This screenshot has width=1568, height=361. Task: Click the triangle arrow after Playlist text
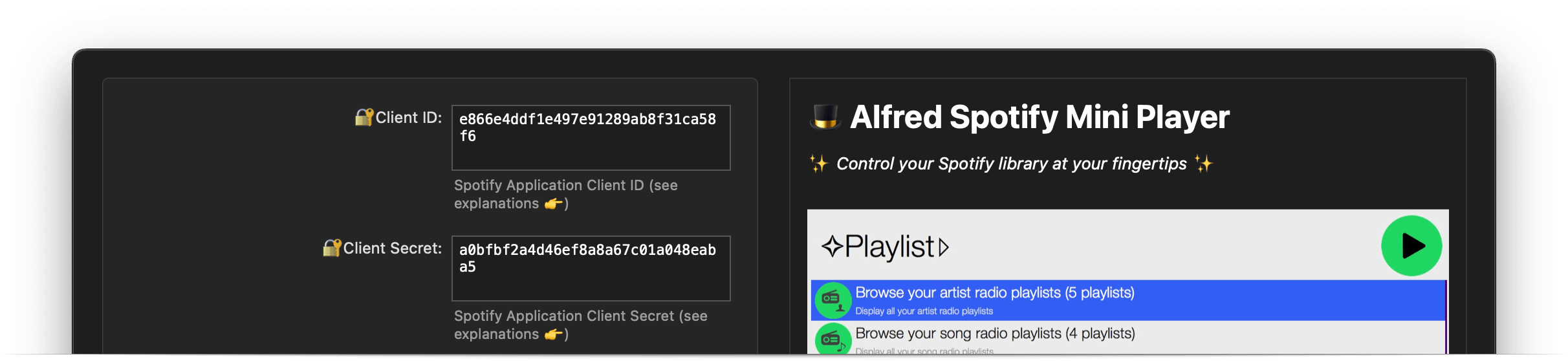pyautogui.click(x=944, y=247)
